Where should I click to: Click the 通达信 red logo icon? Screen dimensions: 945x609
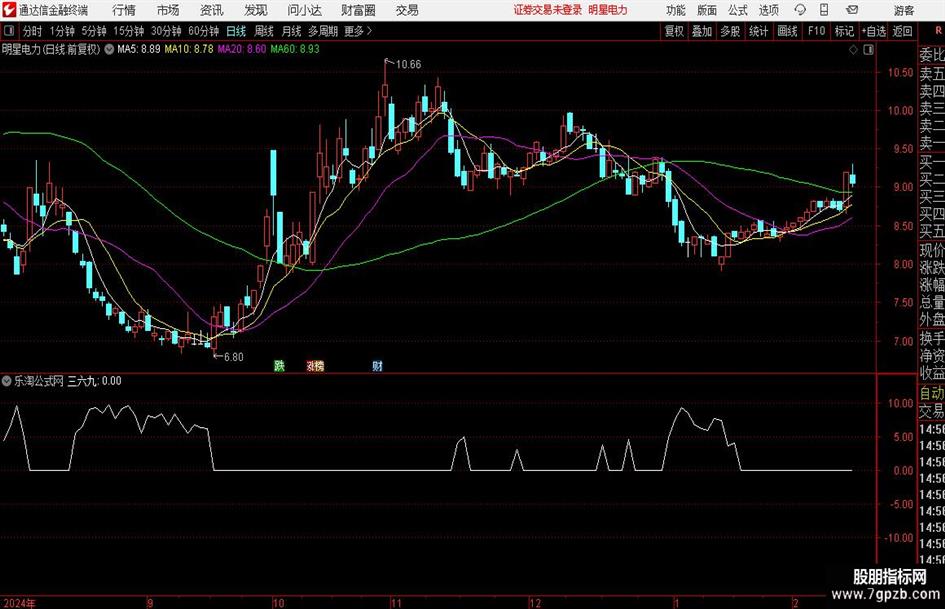click(x=9, y=10)
